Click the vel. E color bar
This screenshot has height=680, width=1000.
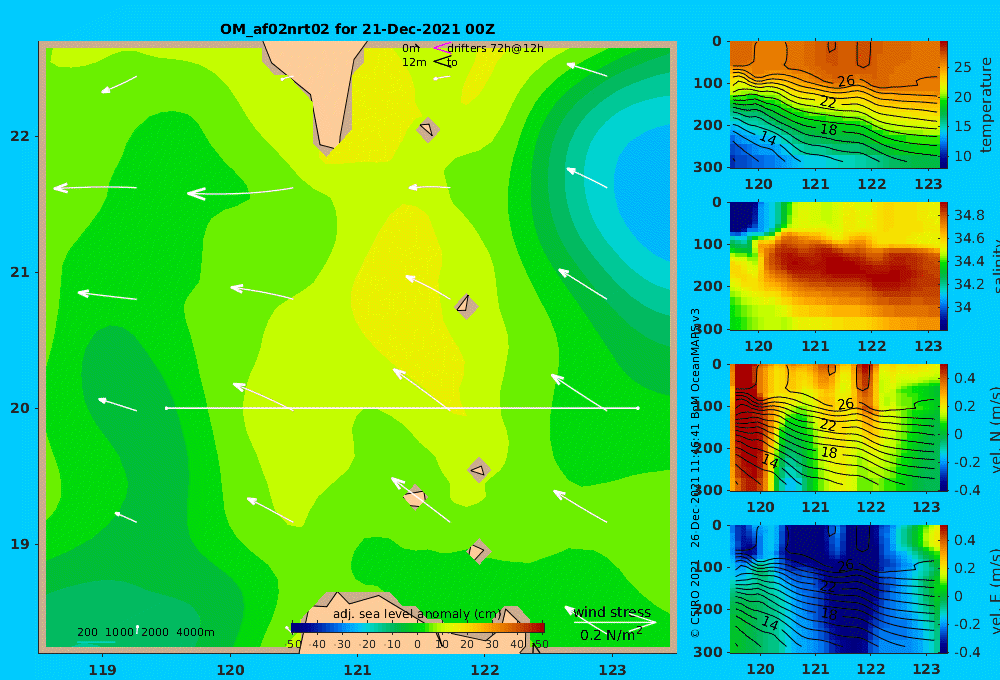click(x=943, y=589)
